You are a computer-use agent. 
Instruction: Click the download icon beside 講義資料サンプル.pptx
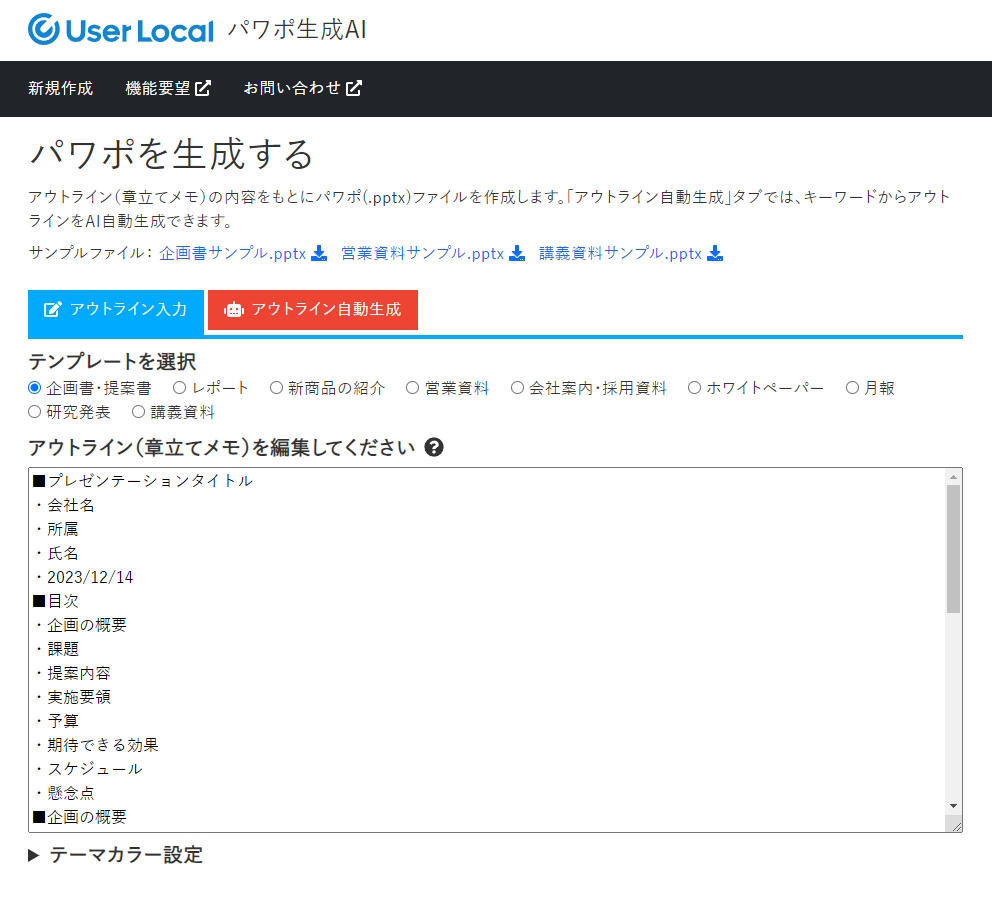[x=715, y=254]
